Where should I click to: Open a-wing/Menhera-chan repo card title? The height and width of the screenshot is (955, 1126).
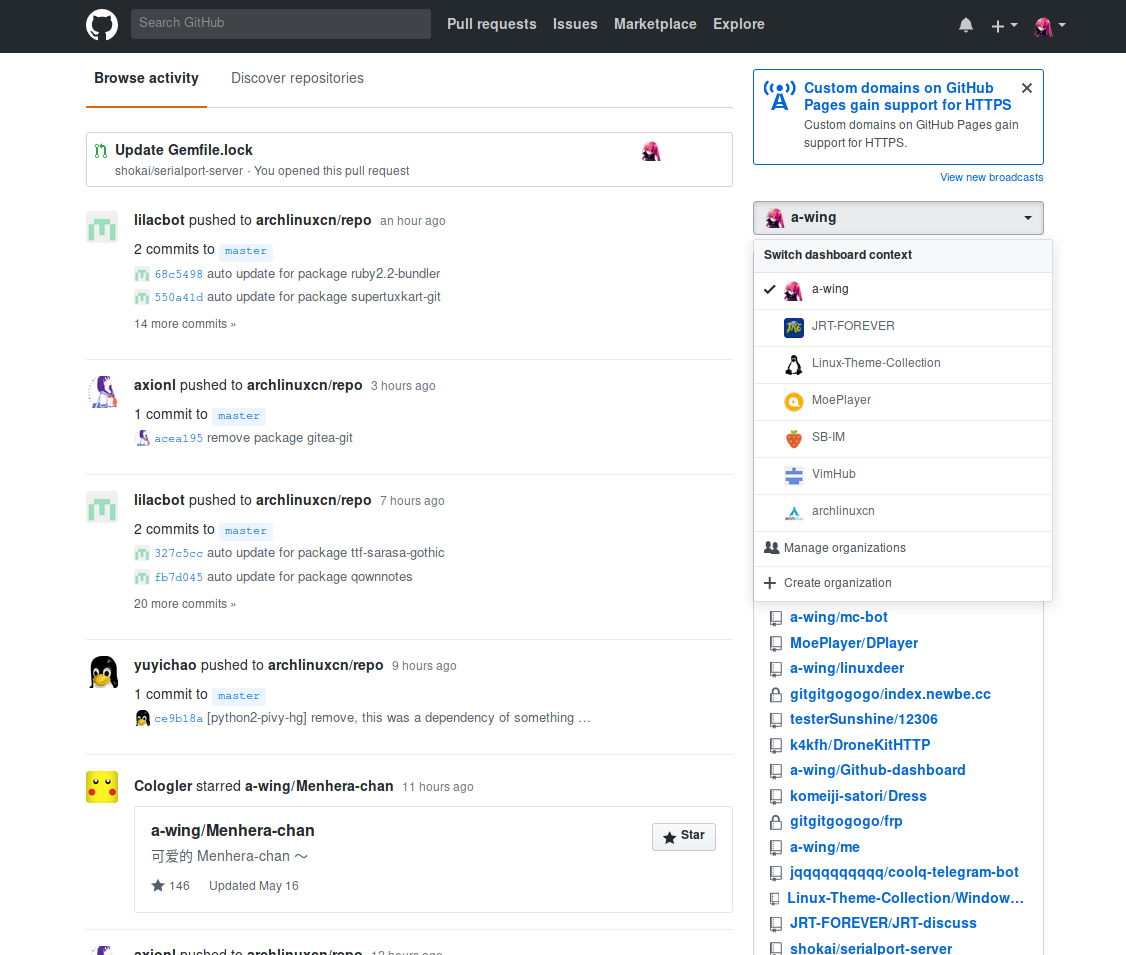(x=233, y=831)
